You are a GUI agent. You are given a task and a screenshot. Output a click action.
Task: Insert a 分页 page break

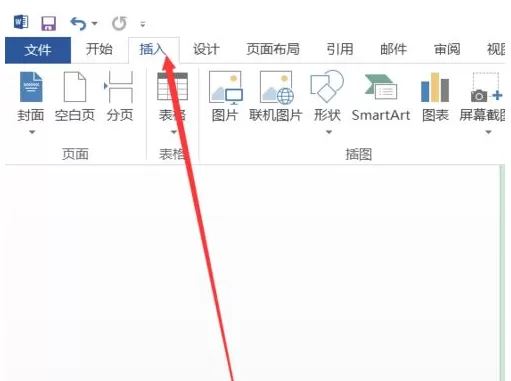(x=119, y=97)
